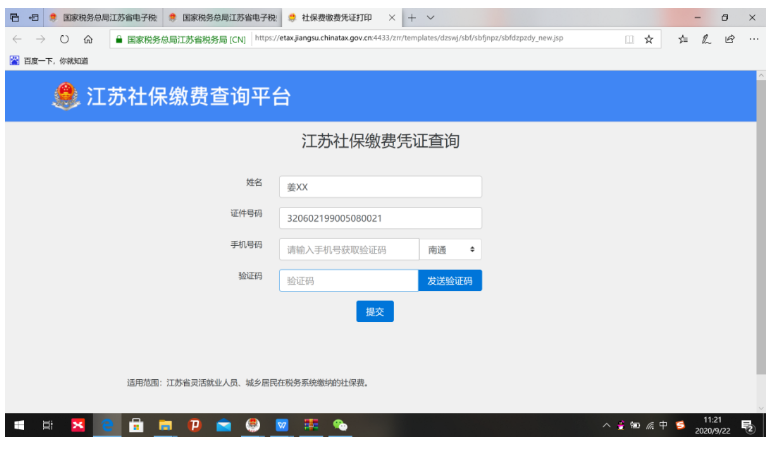777x463 pixels.
Task: Click the 提交 submit button
Action: coord(375,311)
